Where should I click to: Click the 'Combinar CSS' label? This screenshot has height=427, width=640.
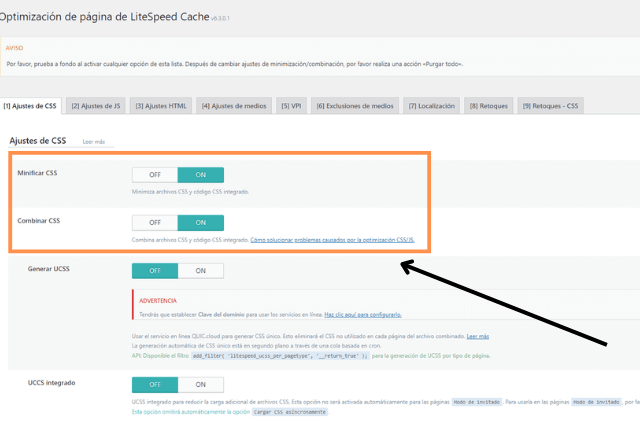[39, 221]
